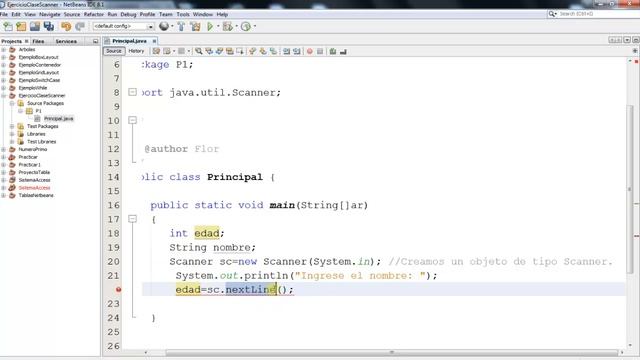
Task: Open the Refactor menu
Action: [x=94, y=14]
